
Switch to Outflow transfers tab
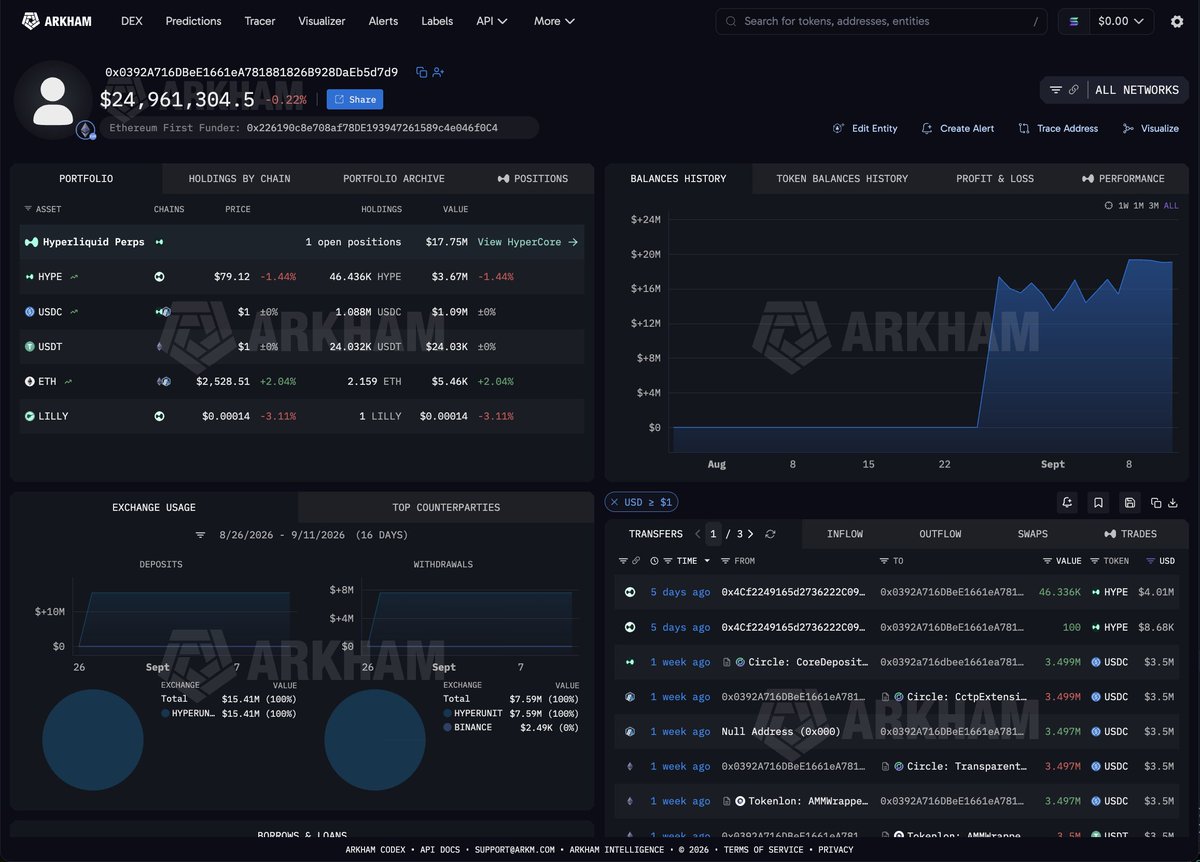pyautogui.click(x=940, y=534)
